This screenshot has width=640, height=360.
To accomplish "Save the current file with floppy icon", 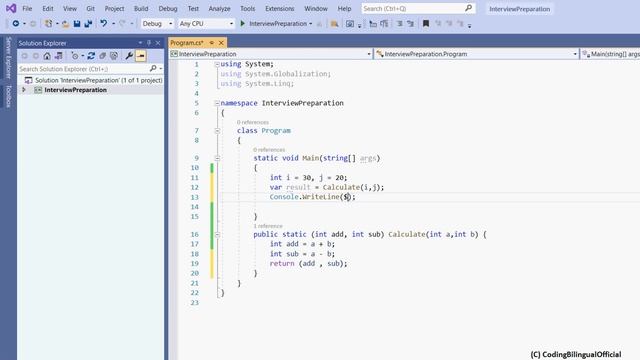I will pos(77,24).
